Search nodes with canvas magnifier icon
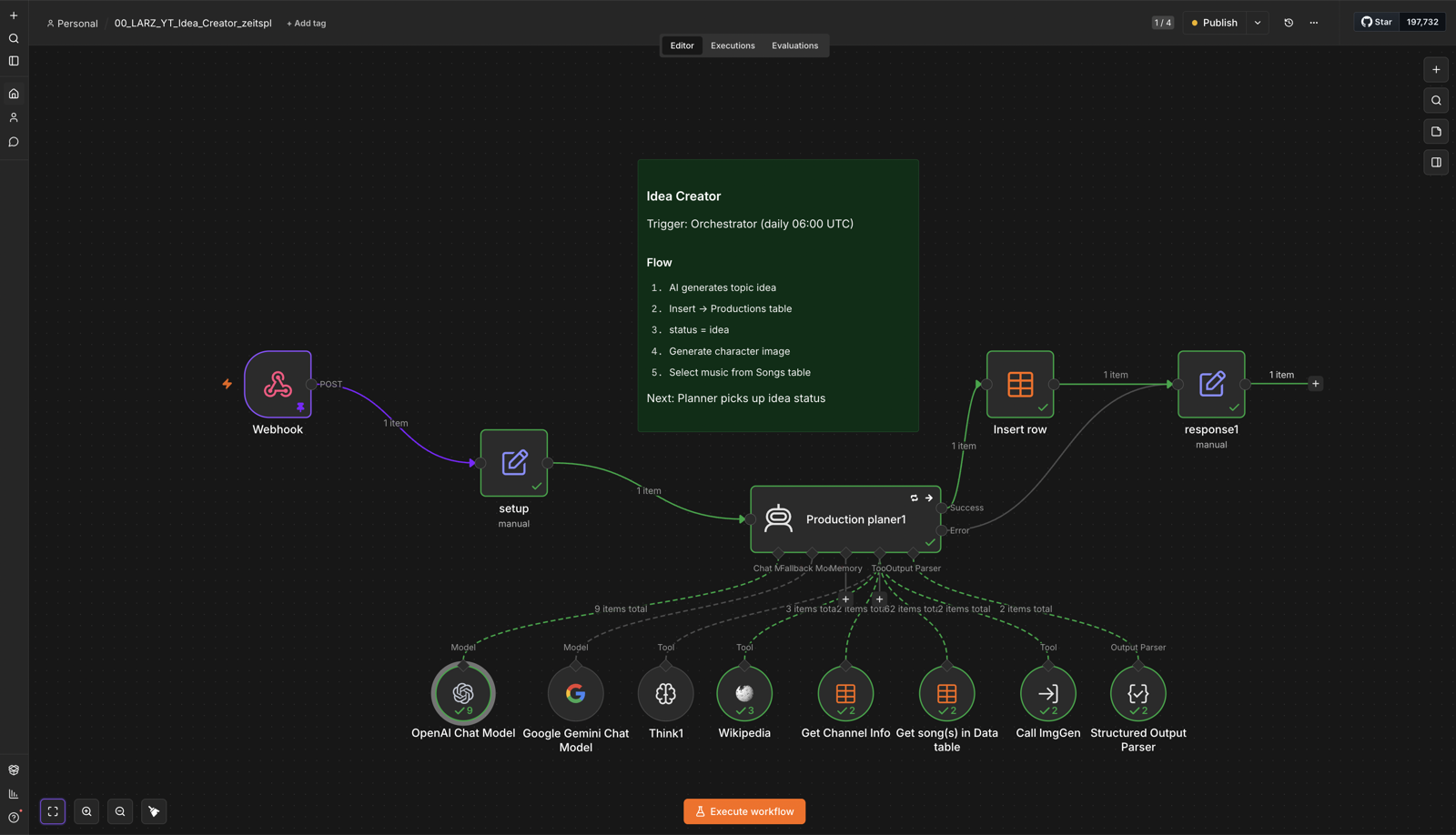Screen dimensions: 1456x835 coord(1436,101)
